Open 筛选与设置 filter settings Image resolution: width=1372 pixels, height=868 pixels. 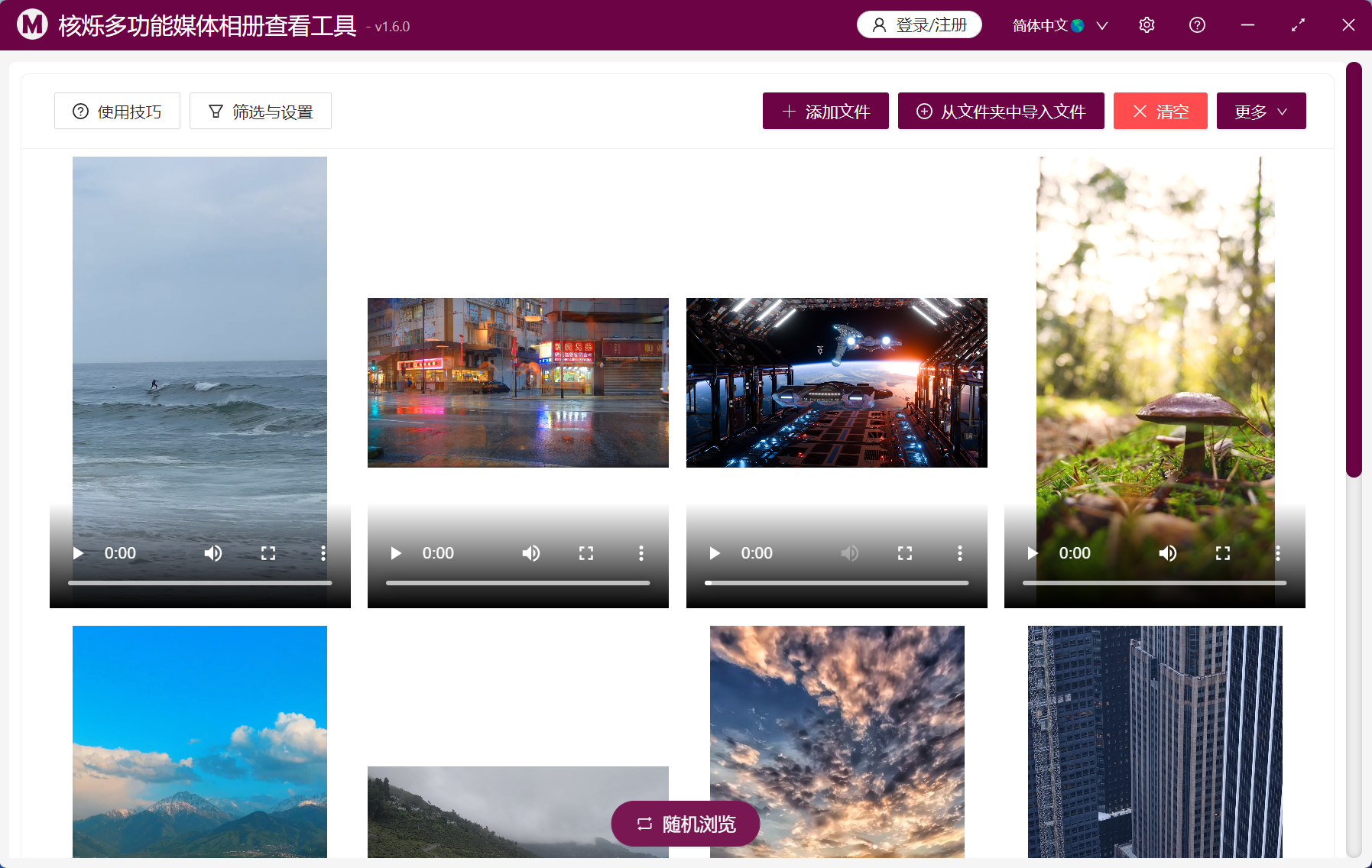(x=260, y=111)
